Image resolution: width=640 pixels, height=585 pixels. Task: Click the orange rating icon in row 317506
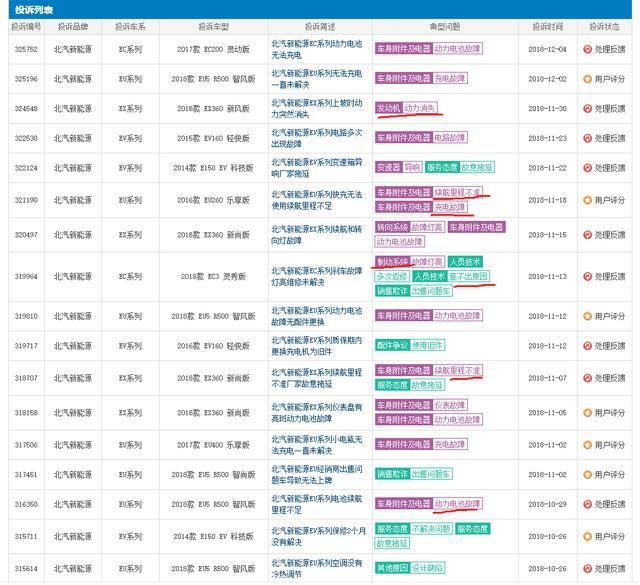pos(587,445)
